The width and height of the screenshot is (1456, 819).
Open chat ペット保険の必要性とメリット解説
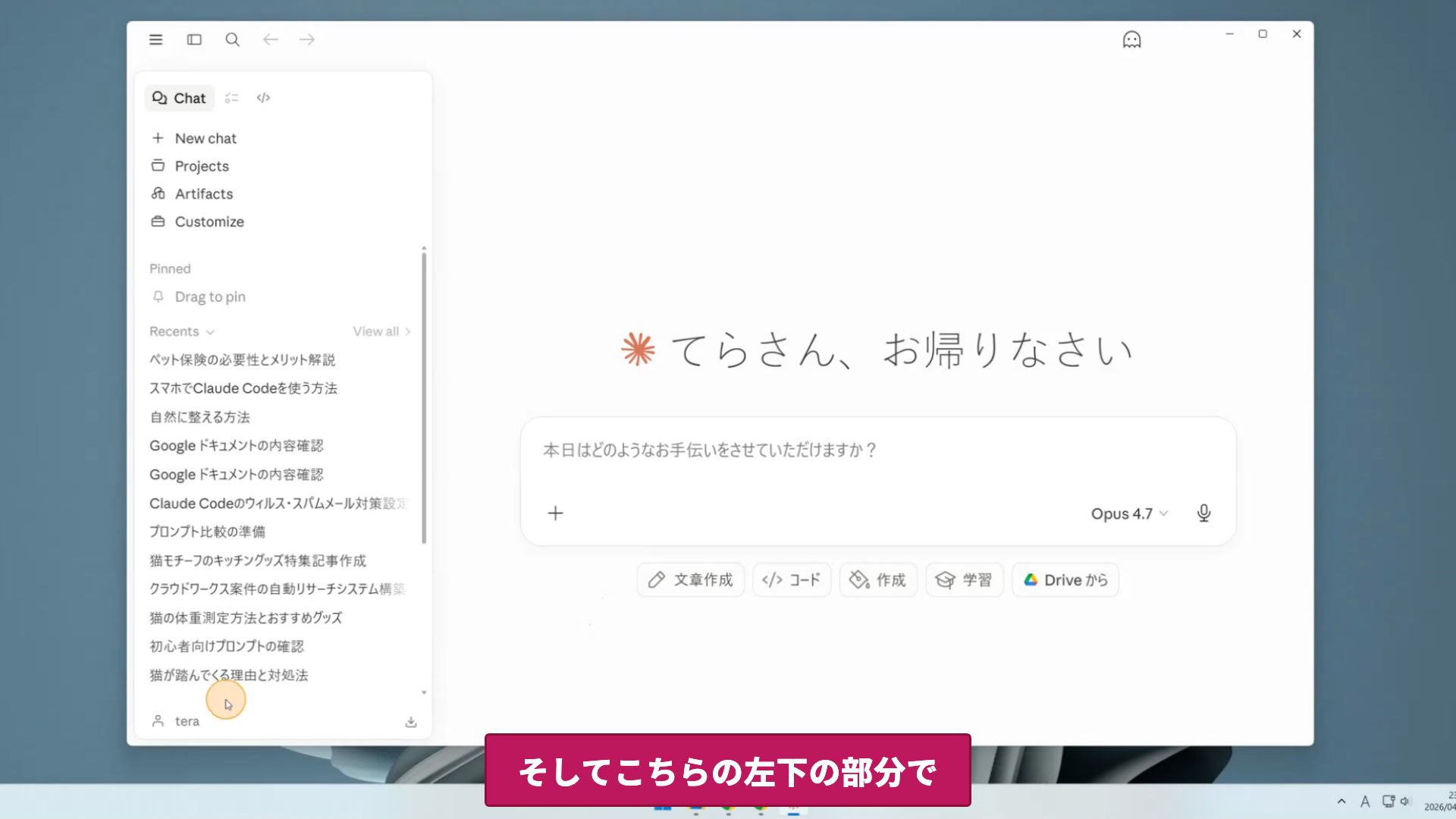point(242,359)
